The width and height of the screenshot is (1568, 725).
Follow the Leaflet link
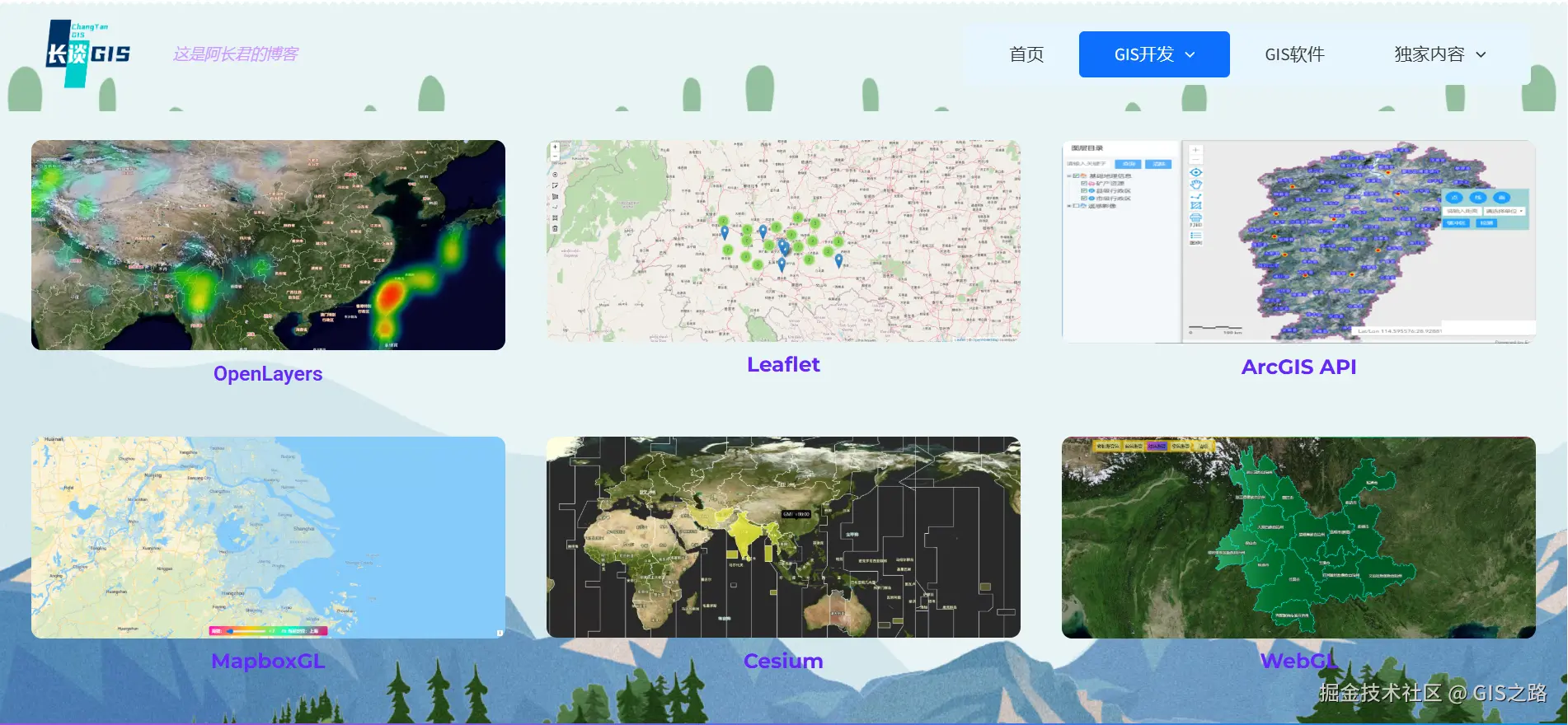click(x=783, y=364)
